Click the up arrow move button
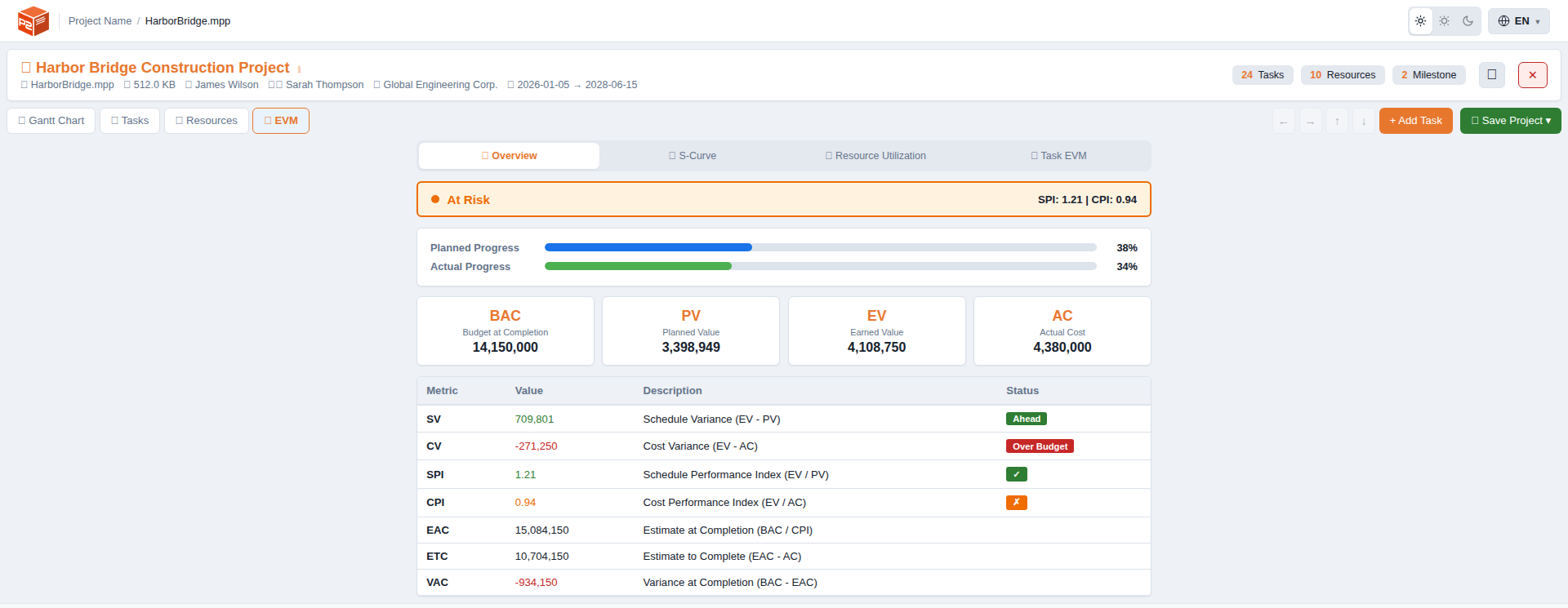 (1337, 121)
